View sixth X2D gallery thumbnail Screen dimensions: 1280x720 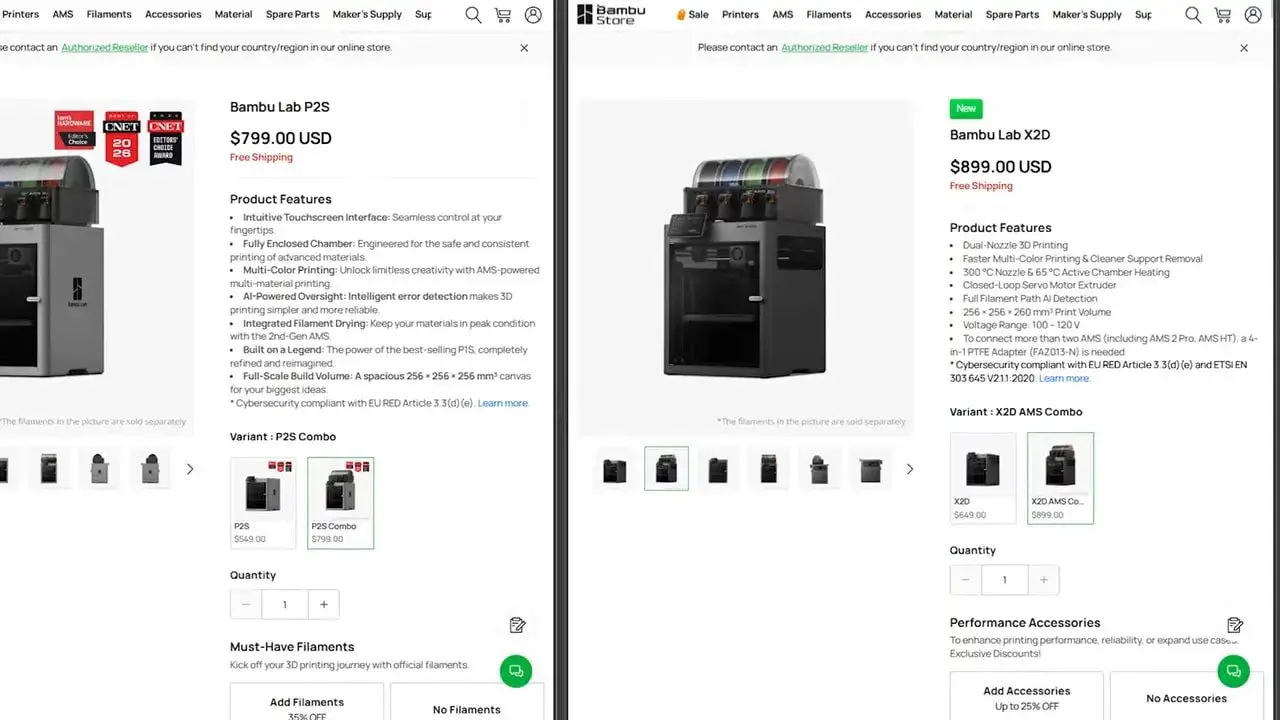870,469
